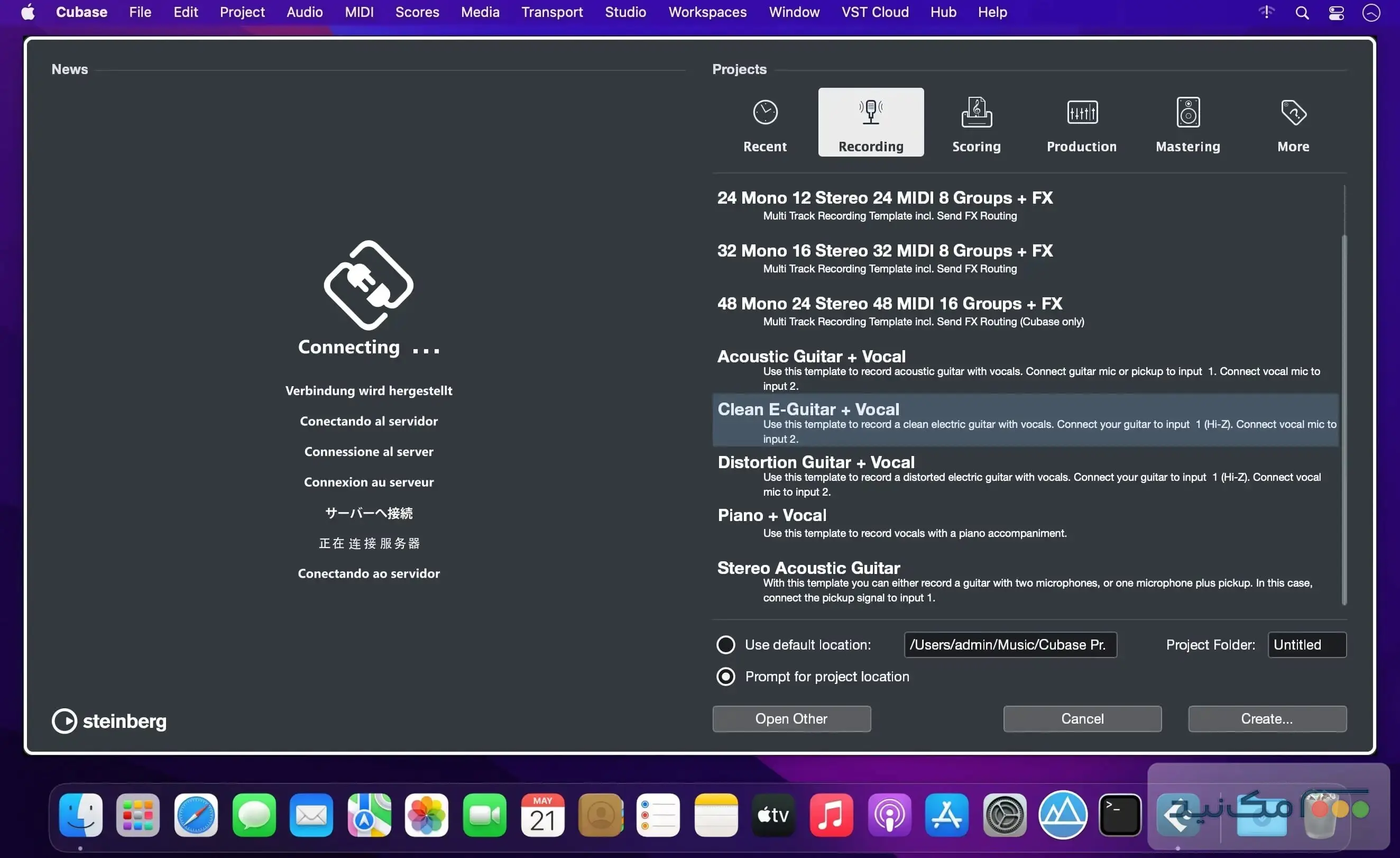The width and height of the screenshot is (1400, 858).
Task: Dismiss dialog with Cancel button
Action: click(1082, 719)
